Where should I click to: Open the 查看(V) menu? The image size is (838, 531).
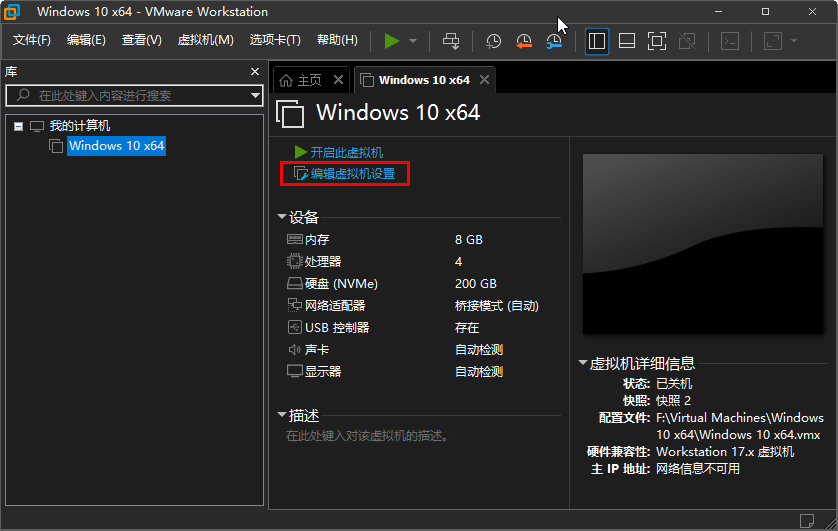tap(142, 40)
